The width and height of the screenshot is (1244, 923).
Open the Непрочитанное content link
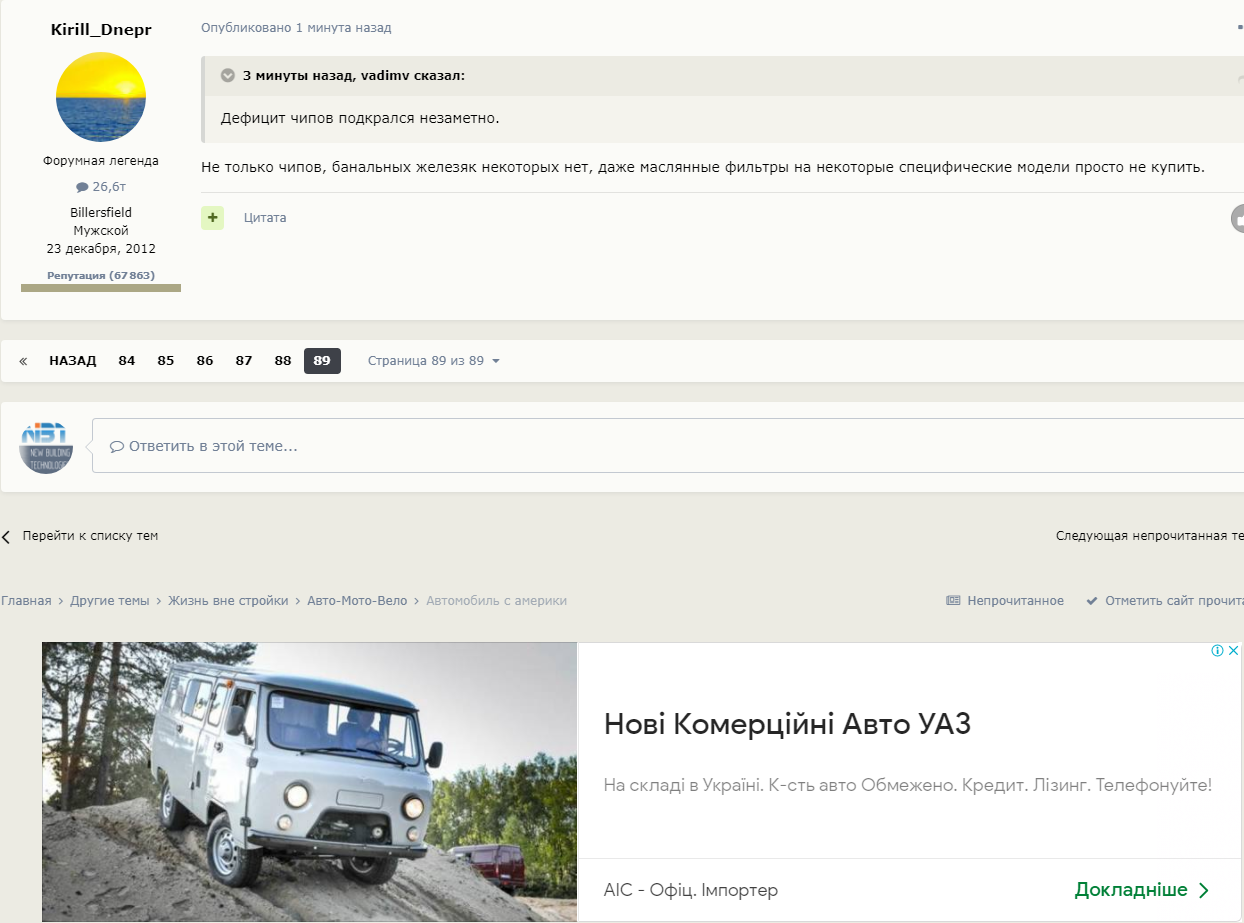[x=1005, y=601]
